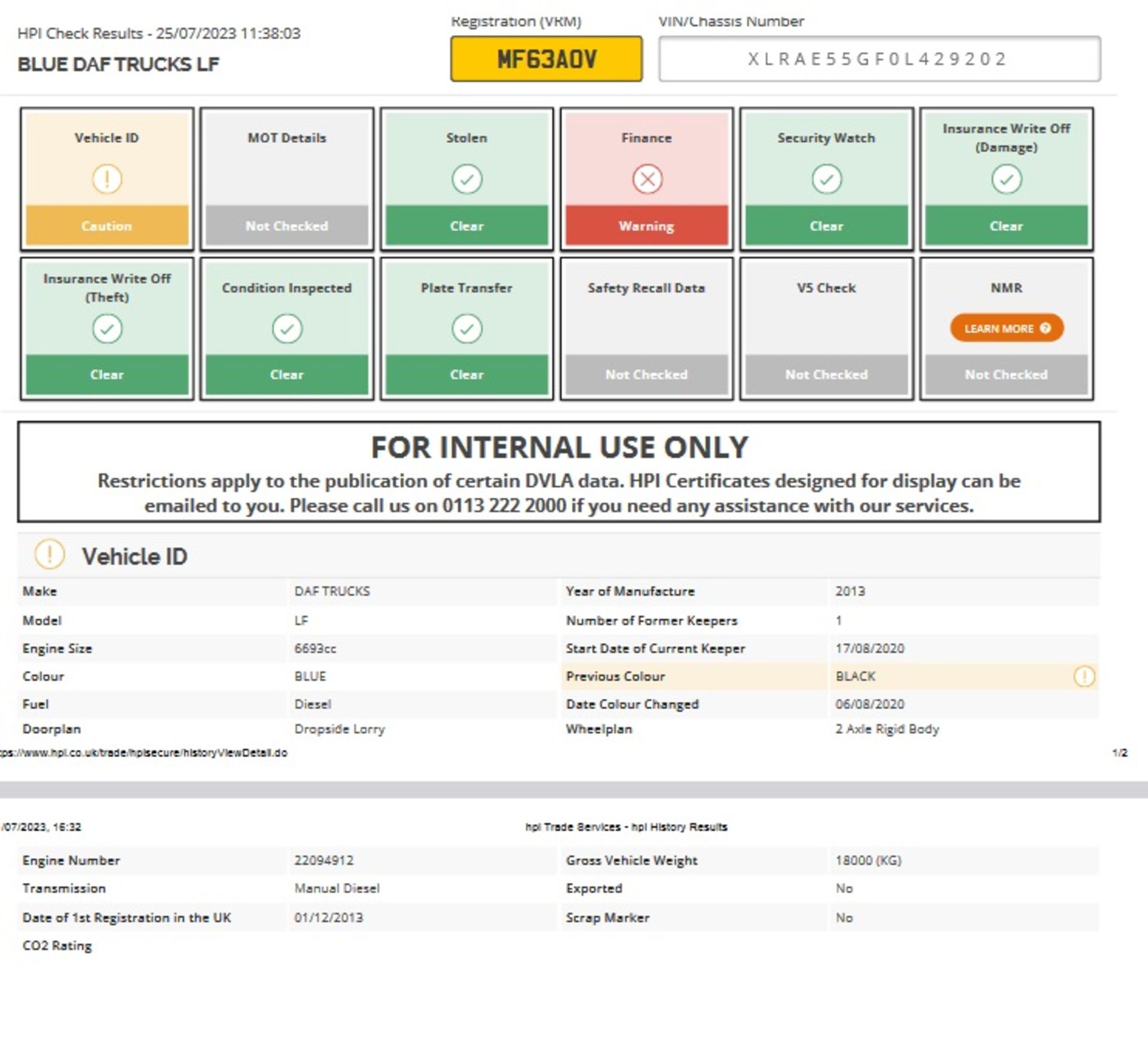Open the NMR Learn More button
Viewport: 1148px width, 1049px height.
coord(1007,328)
